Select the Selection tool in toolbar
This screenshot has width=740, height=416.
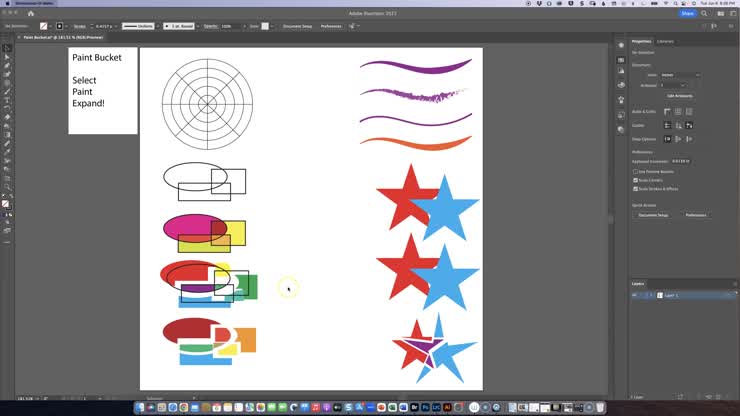click(x=7, y=48)
